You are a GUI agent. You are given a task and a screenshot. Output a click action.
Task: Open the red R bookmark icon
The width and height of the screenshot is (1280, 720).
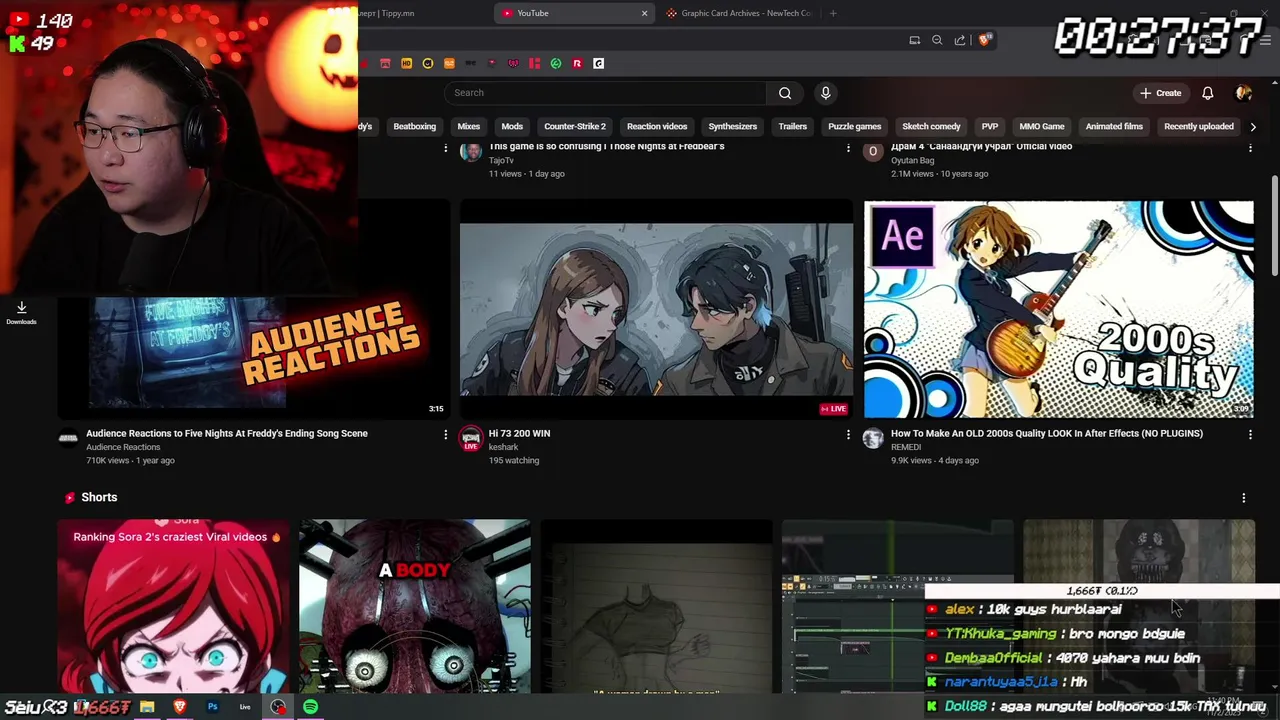(x=577, y=63)
